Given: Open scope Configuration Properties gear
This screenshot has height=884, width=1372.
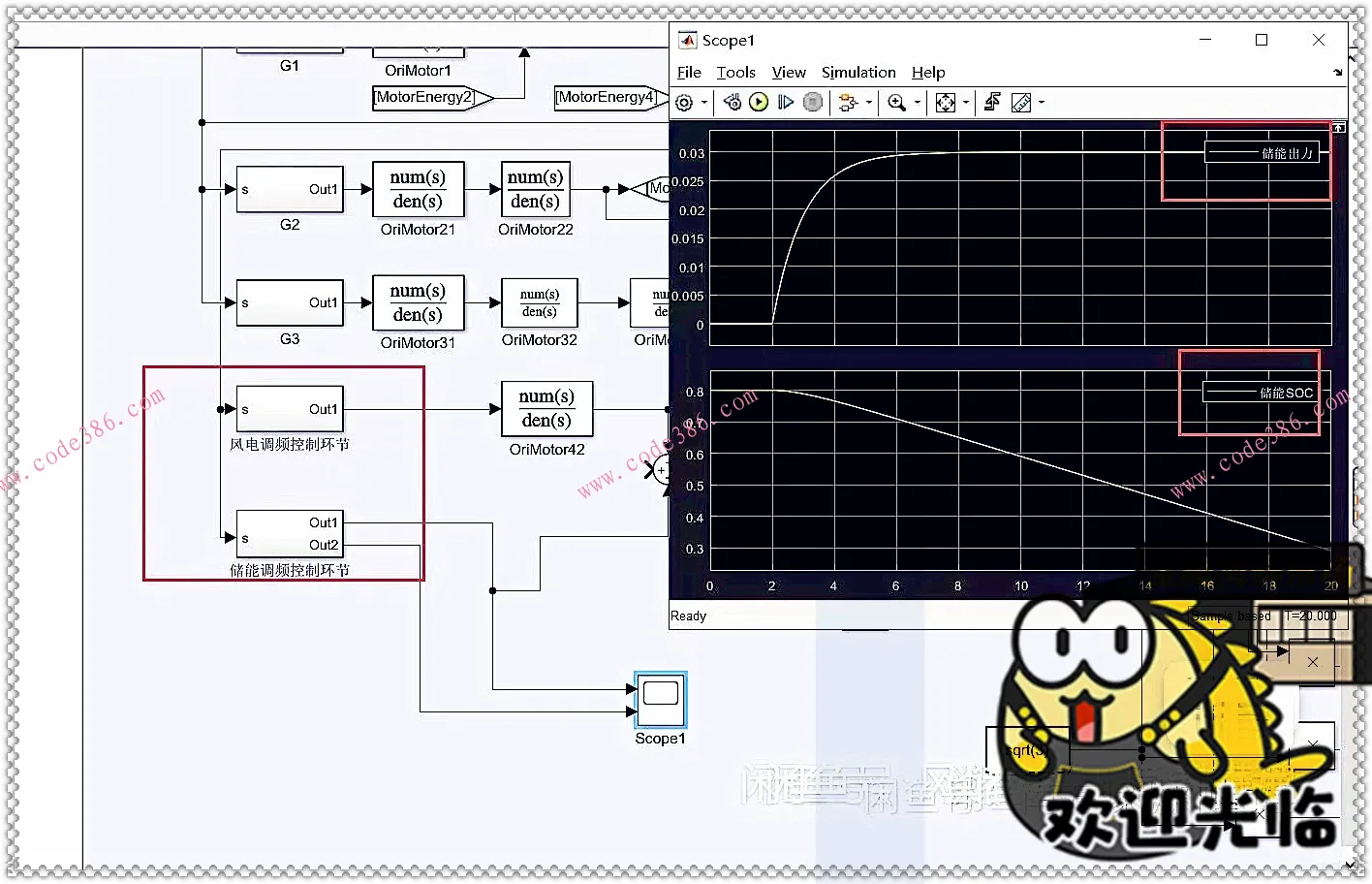Looking at the screenshot, I should coord(684,103).
